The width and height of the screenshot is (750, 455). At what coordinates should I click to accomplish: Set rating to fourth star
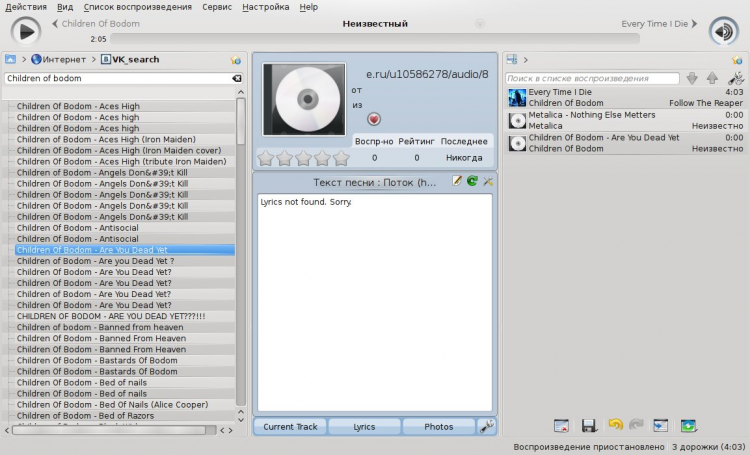(322, 158)
